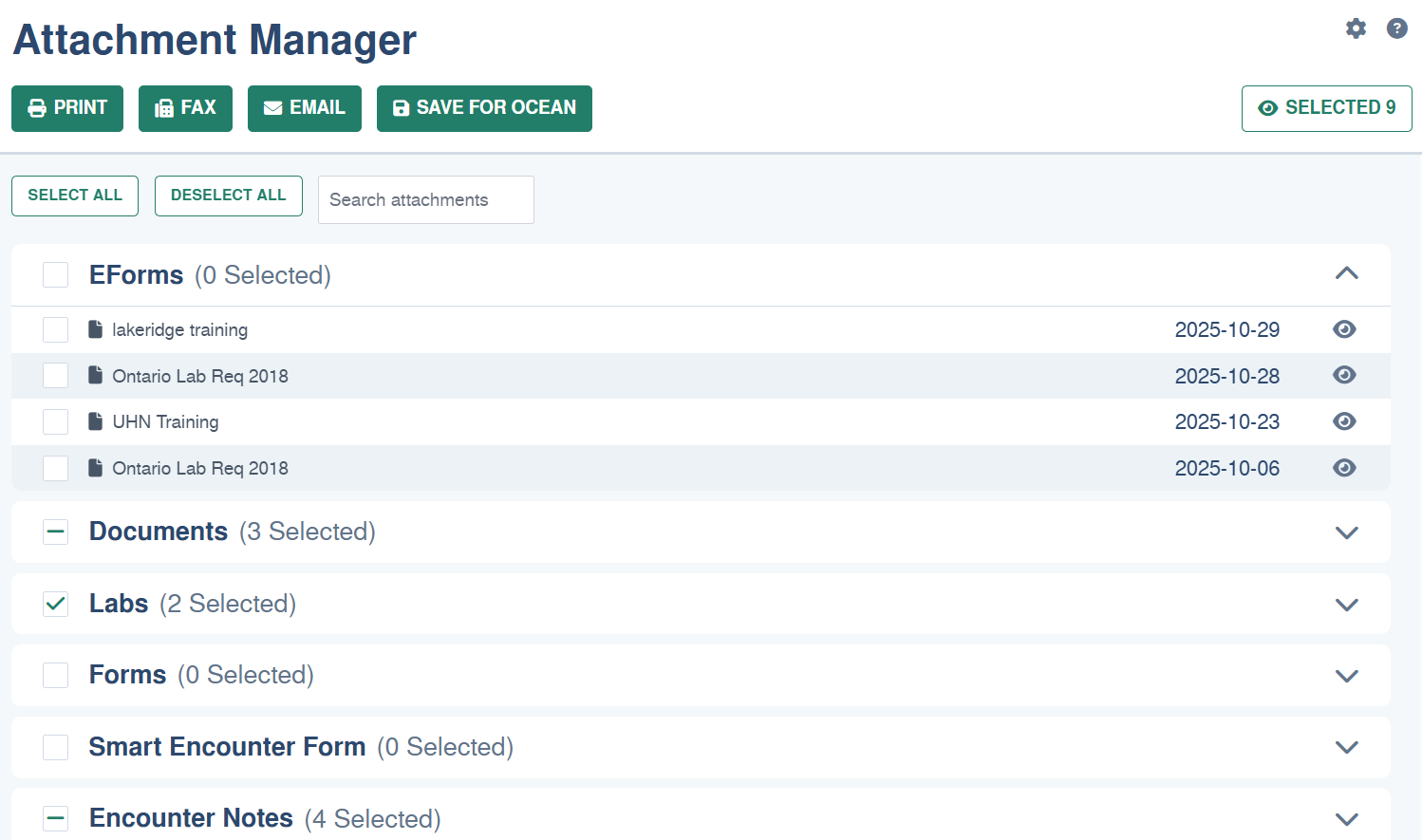Preview lakeridge training with eye icon
The width and height of the screenshot is (1422, 840).
[x=1344, y=329]
